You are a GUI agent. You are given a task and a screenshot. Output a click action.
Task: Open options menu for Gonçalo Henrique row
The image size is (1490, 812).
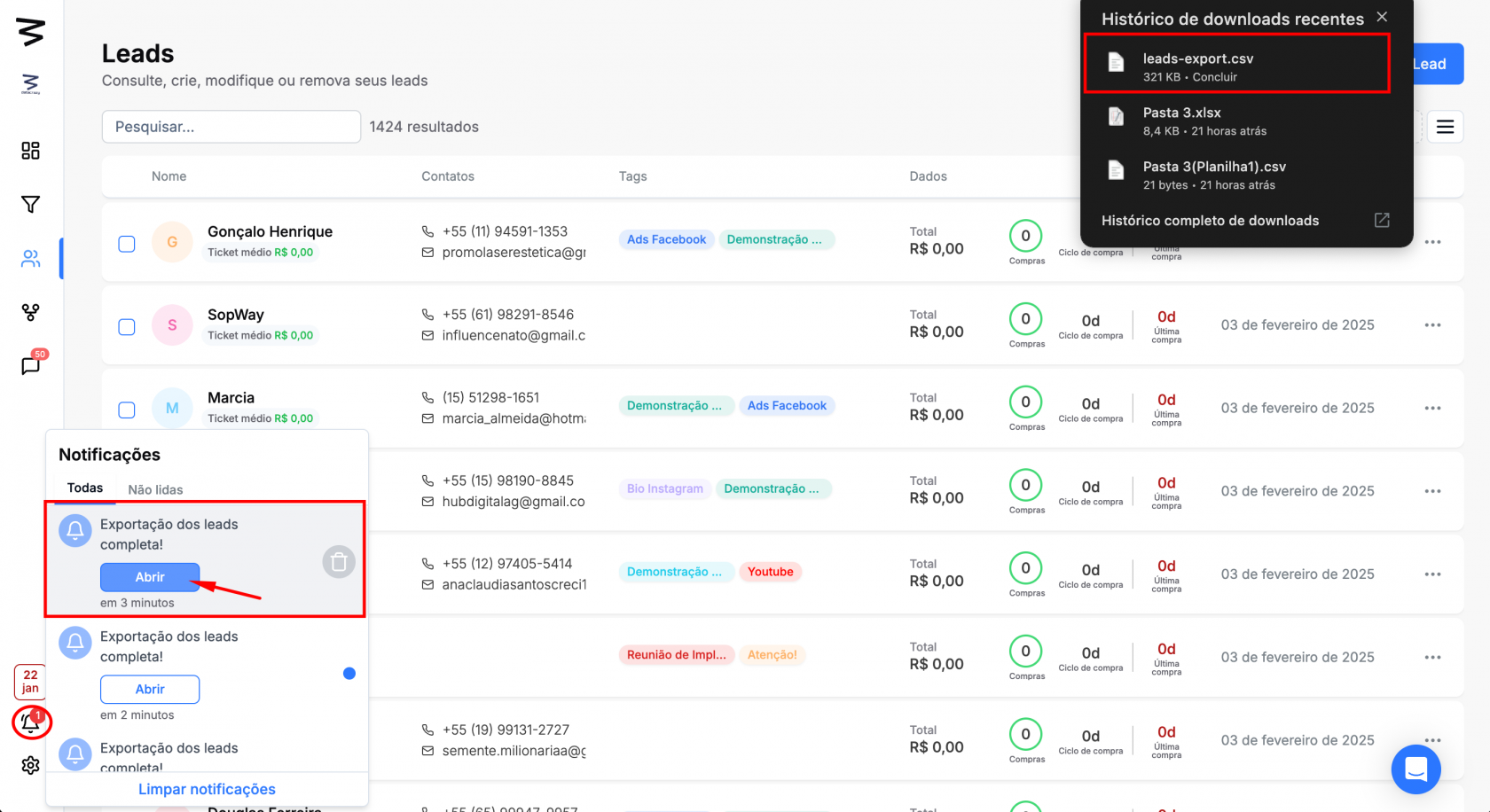tap(1432, 242)
